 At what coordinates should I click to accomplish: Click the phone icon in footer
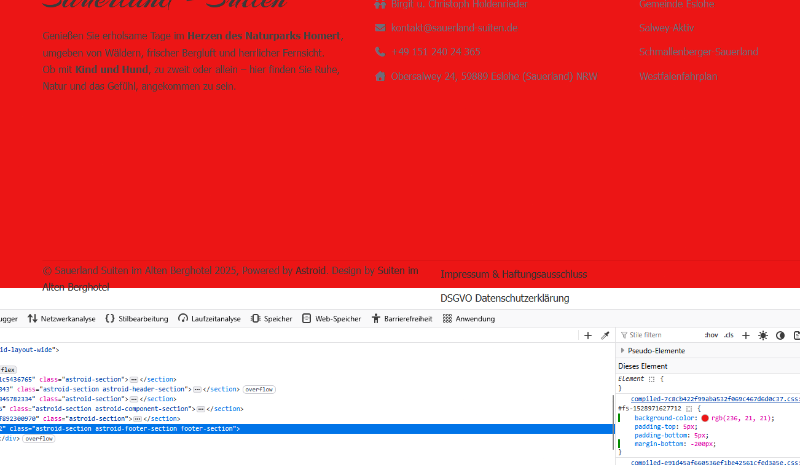pos(380,52)
